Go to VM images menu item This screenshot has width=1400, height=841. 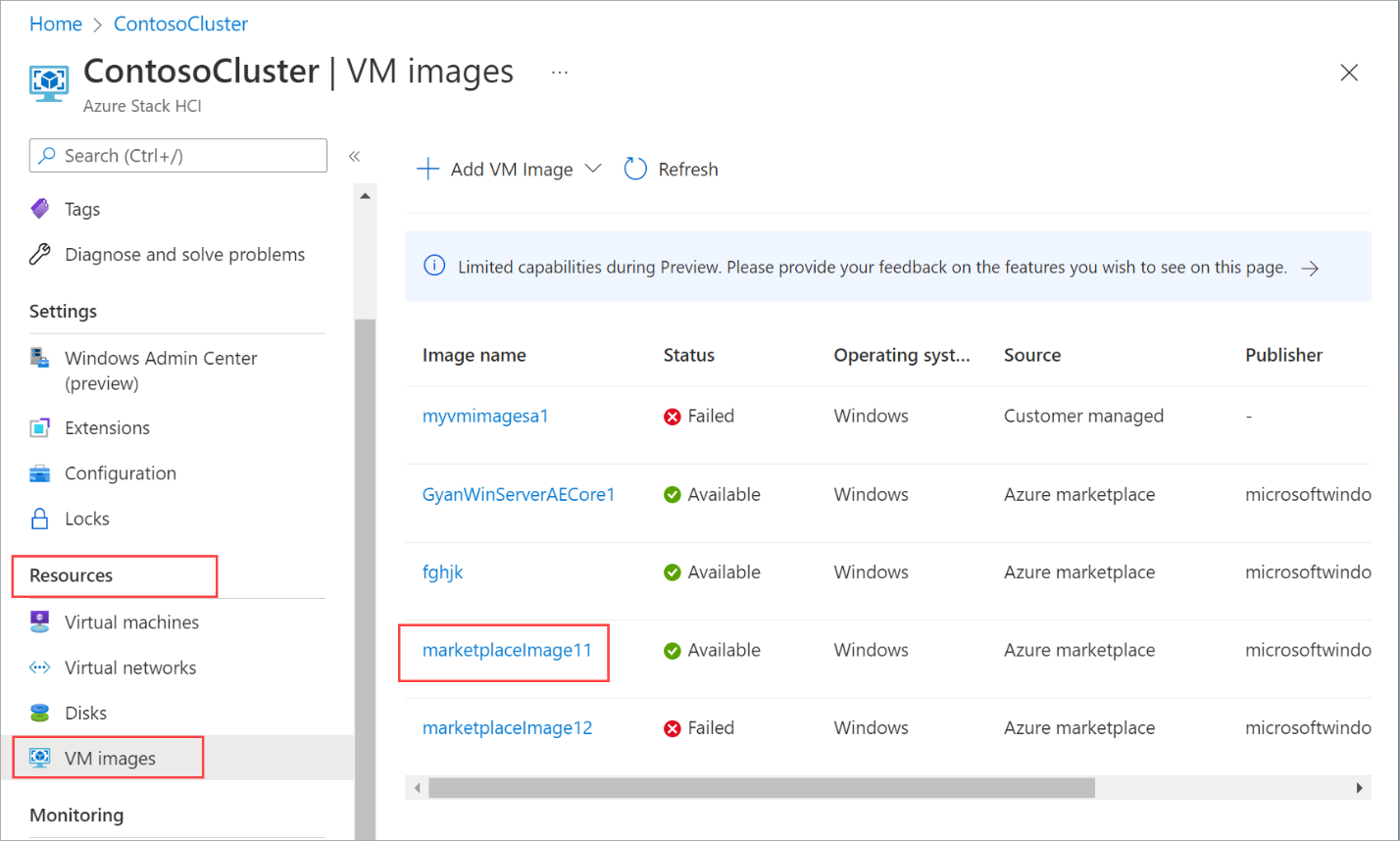pyautogui.click(x=110, y=758)
